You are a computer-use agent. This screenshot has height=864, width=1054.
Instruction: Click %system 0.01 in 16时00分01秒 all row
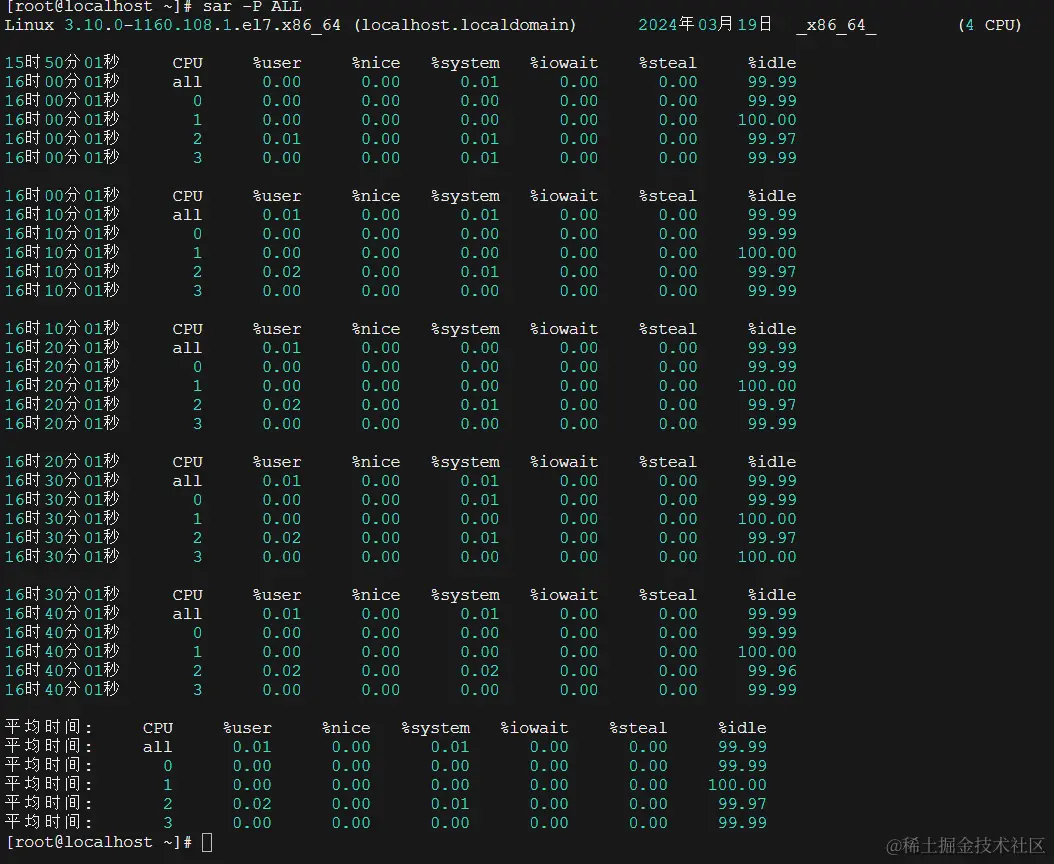tap(480, 82)
